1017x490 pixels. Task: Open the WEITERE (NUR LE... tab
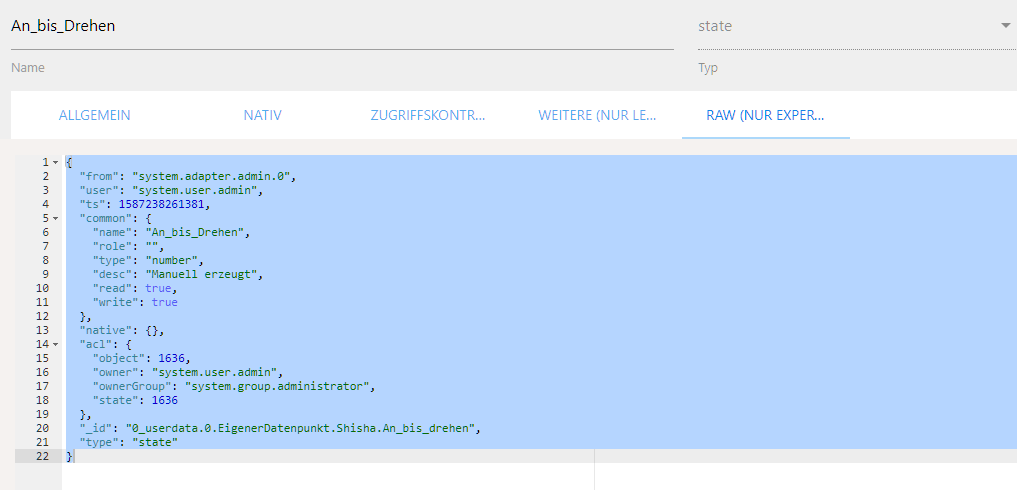point(597,116)
